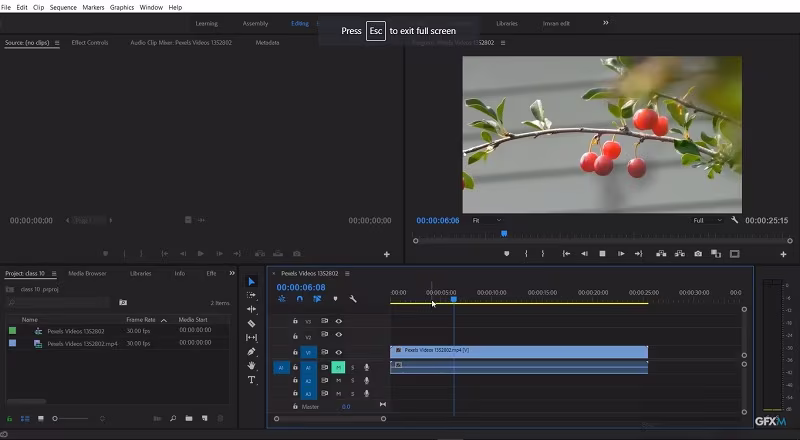Click the Frame Rate column header
Viewport: 800px width, 440px height.
coord(141,319)
